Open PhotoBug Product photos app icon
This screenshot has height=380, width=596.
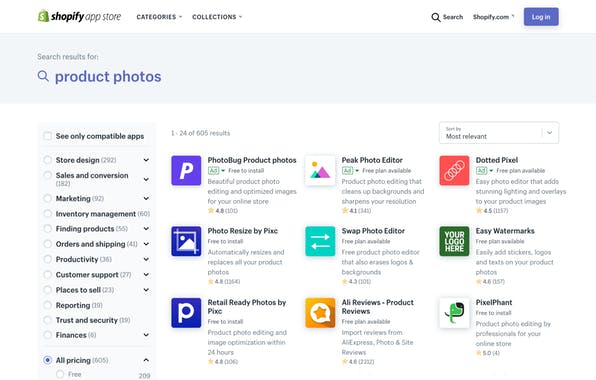pyautogui.click(x=186, y=170)
